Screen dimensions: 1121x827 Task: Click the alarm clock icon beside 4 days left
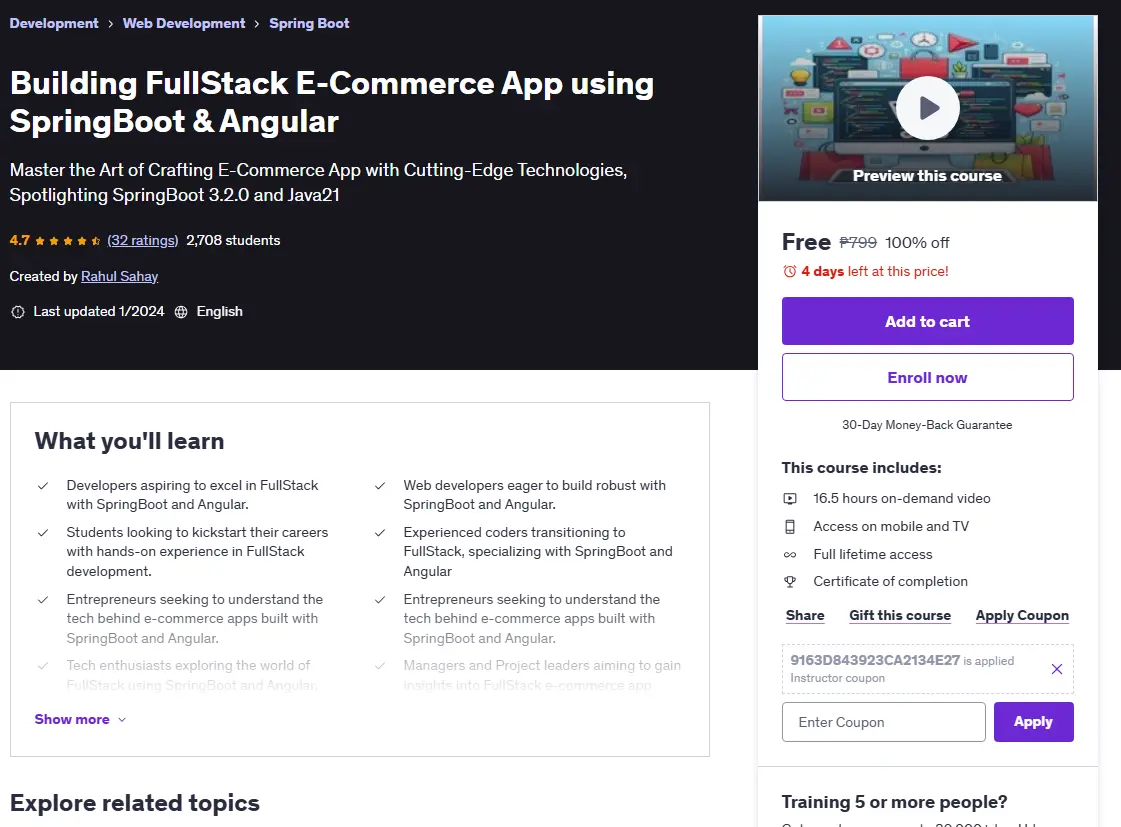point(789,272)
